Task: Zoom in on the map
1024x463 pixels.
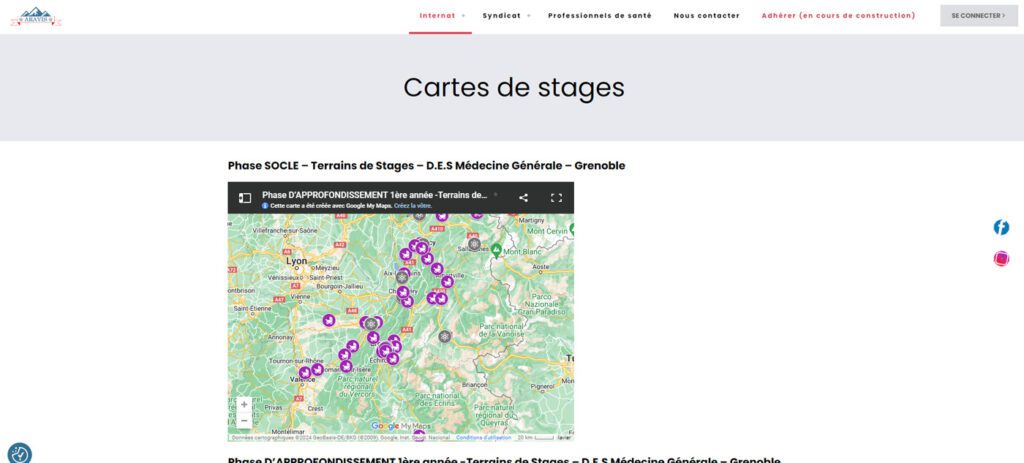Action: 244,404
